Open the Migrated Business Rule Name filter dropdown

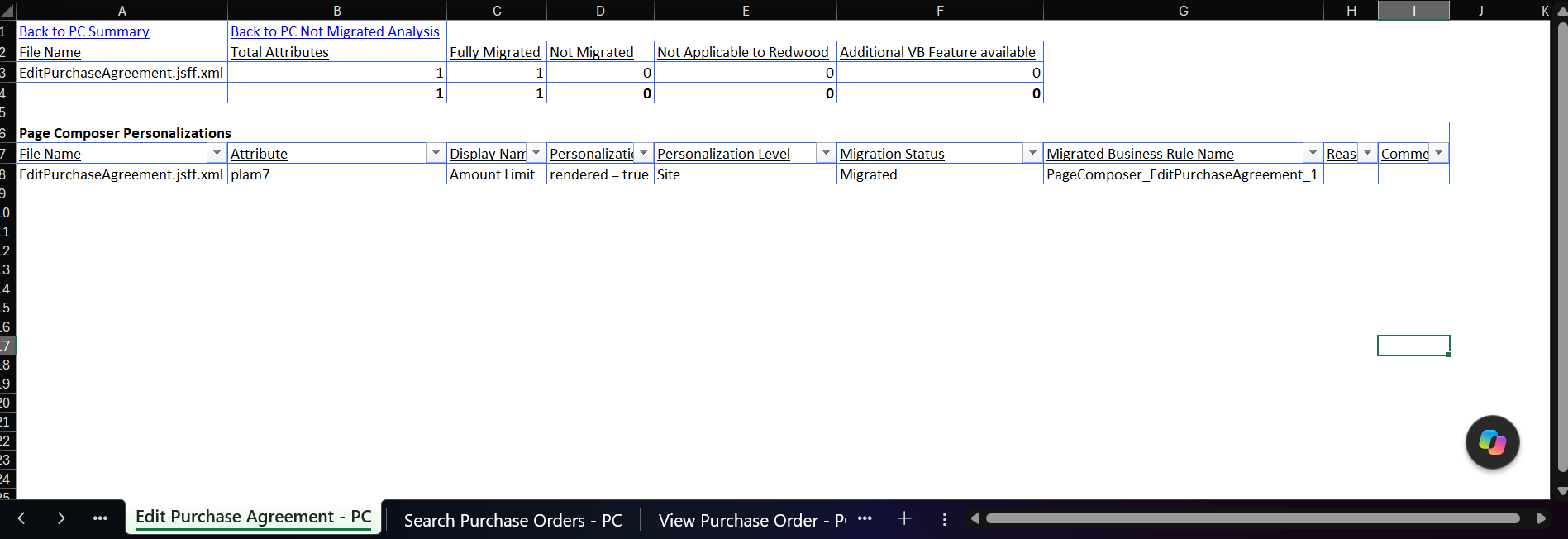tap(1313, 153)
